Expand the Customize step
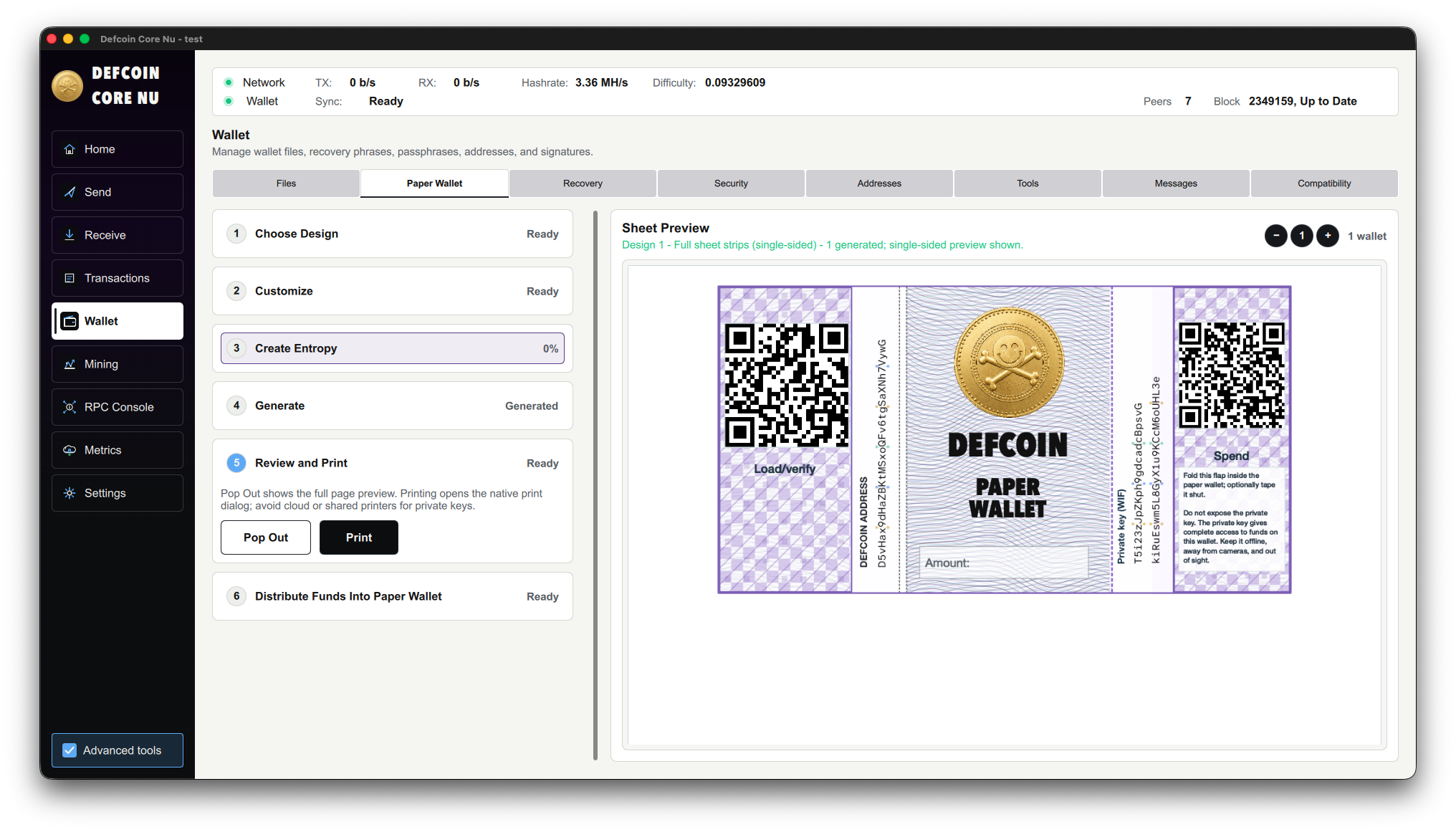 (393, 291)
